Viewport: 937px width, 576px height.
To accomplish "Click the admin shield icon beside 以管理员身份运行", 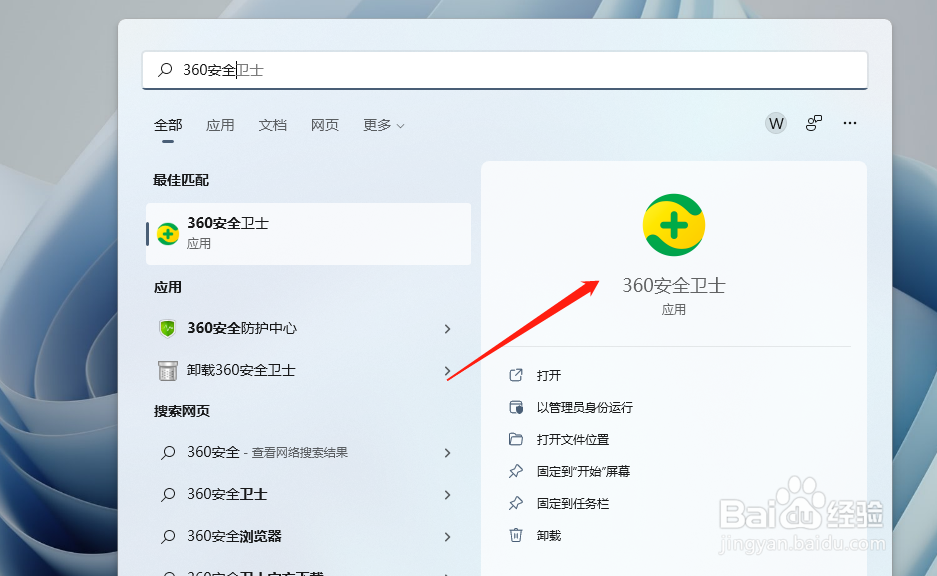I will [516, 408].
